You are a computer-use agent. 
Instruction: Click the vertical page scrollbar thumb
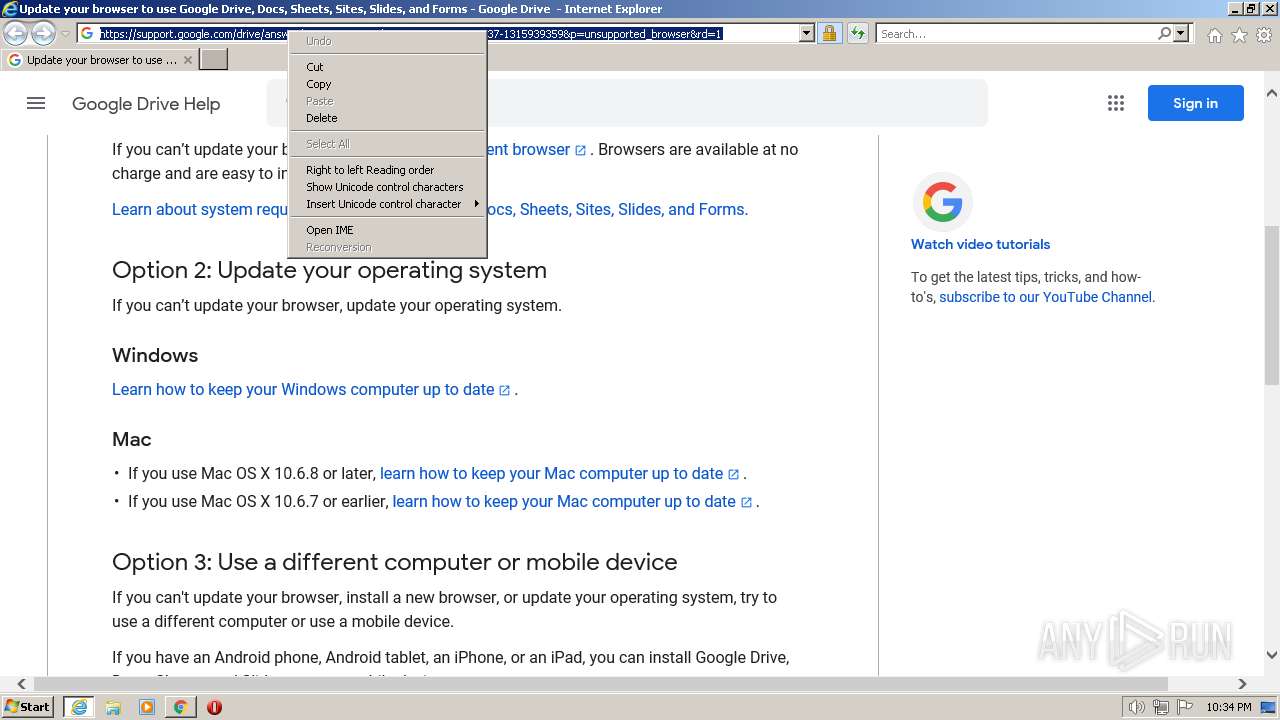pyautogui.click(x=1271, y=305)
